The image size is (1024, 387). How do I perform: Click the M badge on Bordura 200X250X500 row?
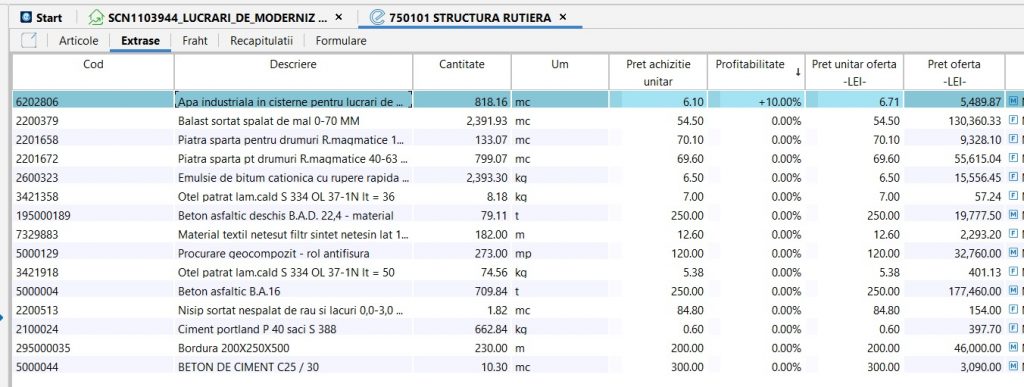1014,347
